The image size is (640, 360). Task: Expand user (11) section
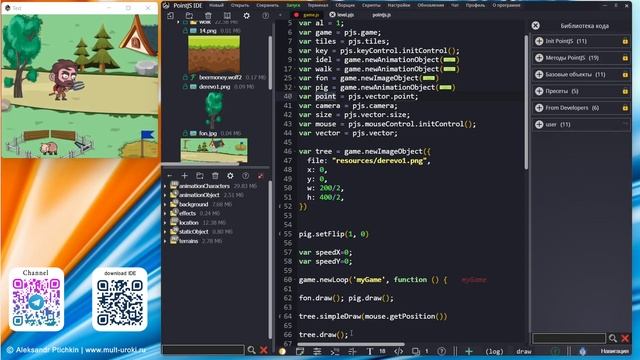539,124
